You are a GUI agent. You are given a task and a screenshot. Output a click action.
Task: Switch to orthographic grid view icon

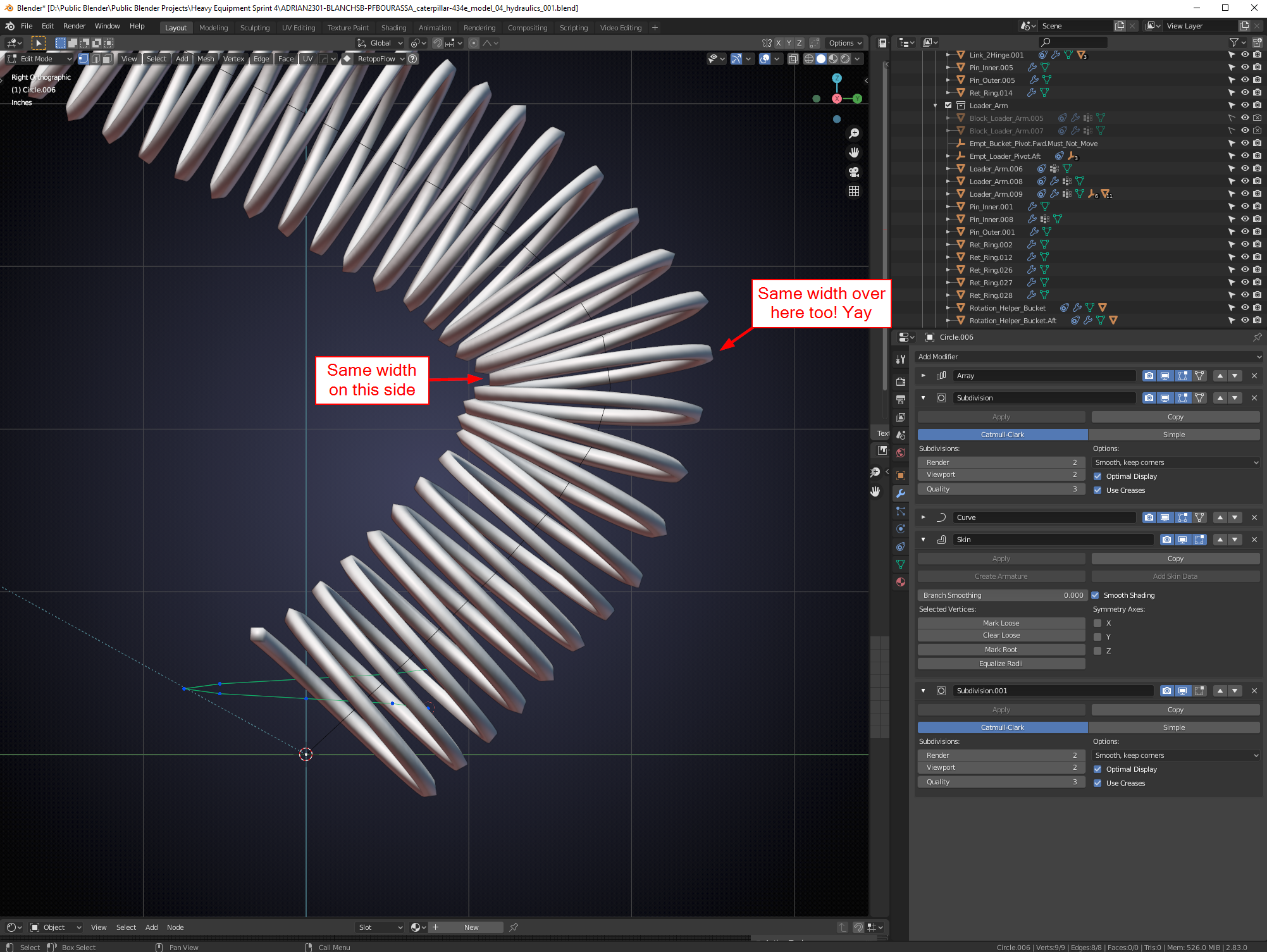854,191
